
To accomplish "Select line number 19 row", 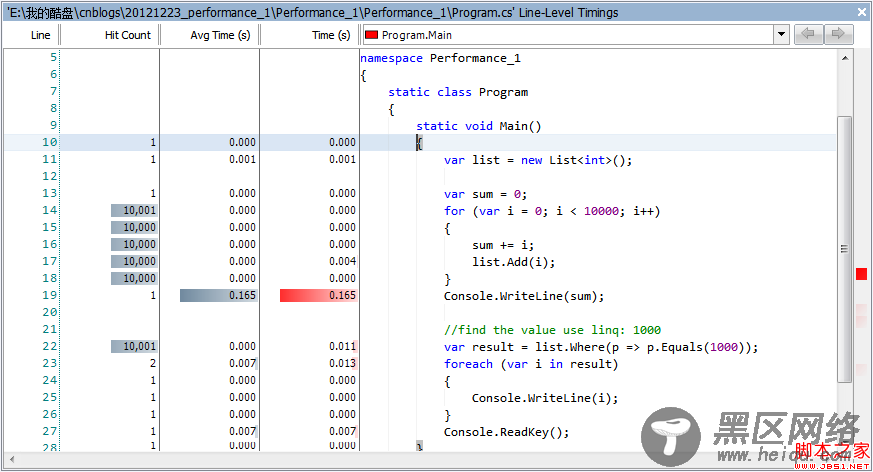I will pyautogui.click(x=50, y=295).
